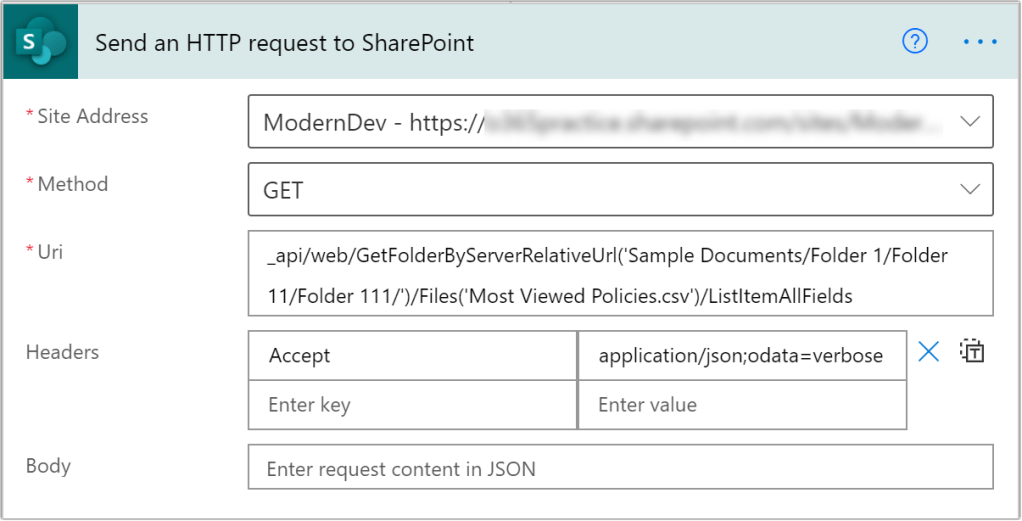1022x521 pixels.
Task: Focus the empty Enter value field
Action: (x=741, y=405)
